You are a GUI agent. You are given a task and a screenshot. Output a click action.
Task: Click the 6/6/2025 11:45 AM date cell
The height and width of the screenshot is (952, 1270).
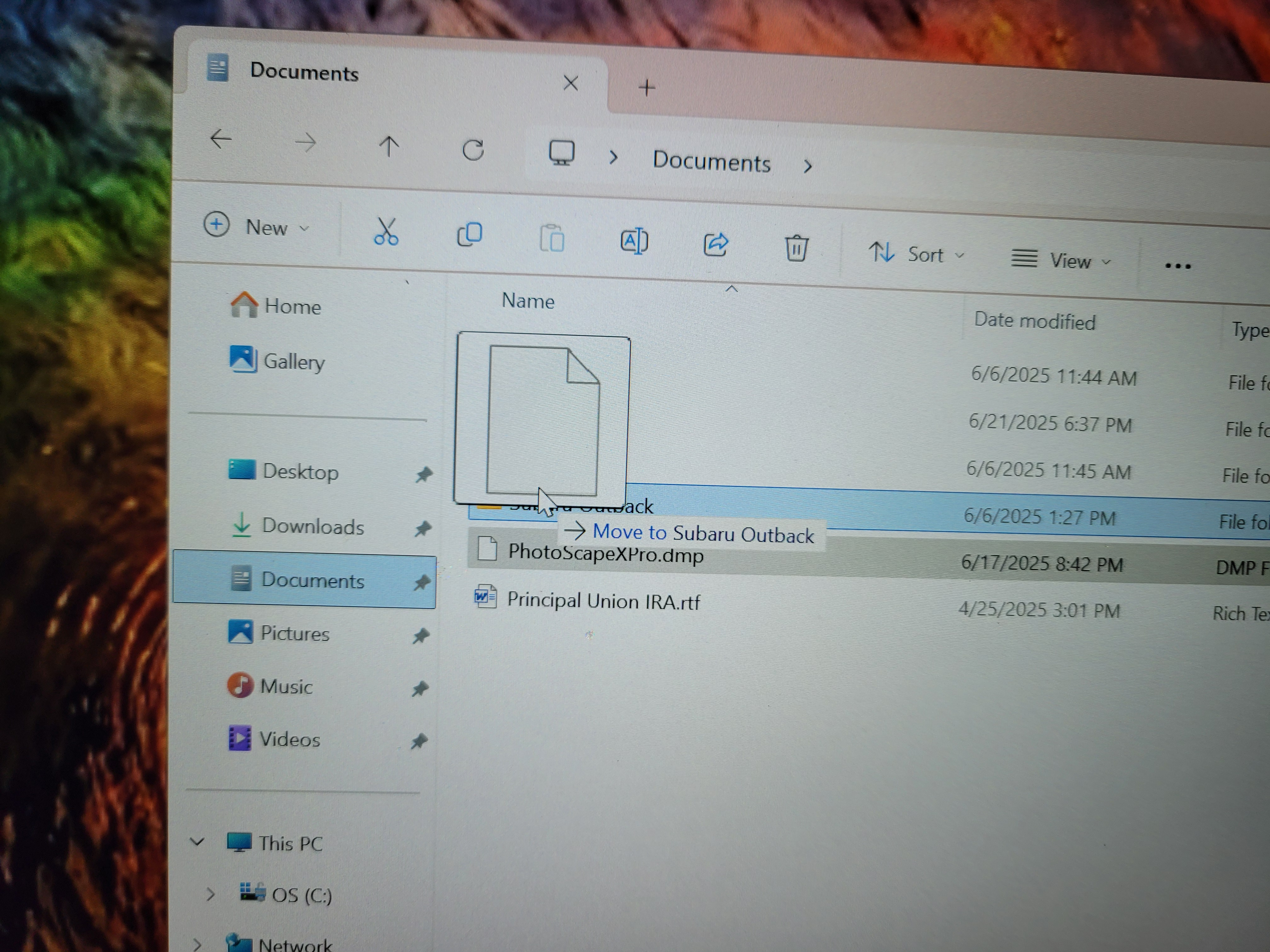(1048, 471)
